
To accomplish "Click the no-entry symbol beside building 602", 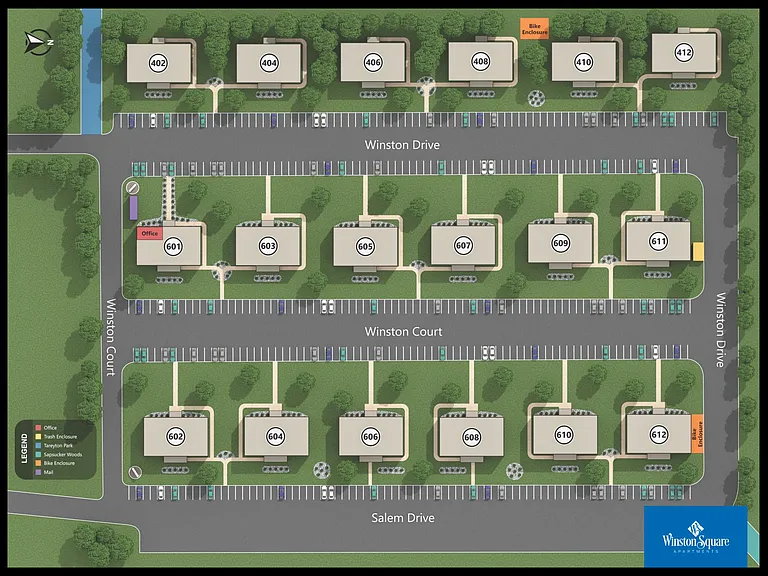I will click(x=135, y=472).
